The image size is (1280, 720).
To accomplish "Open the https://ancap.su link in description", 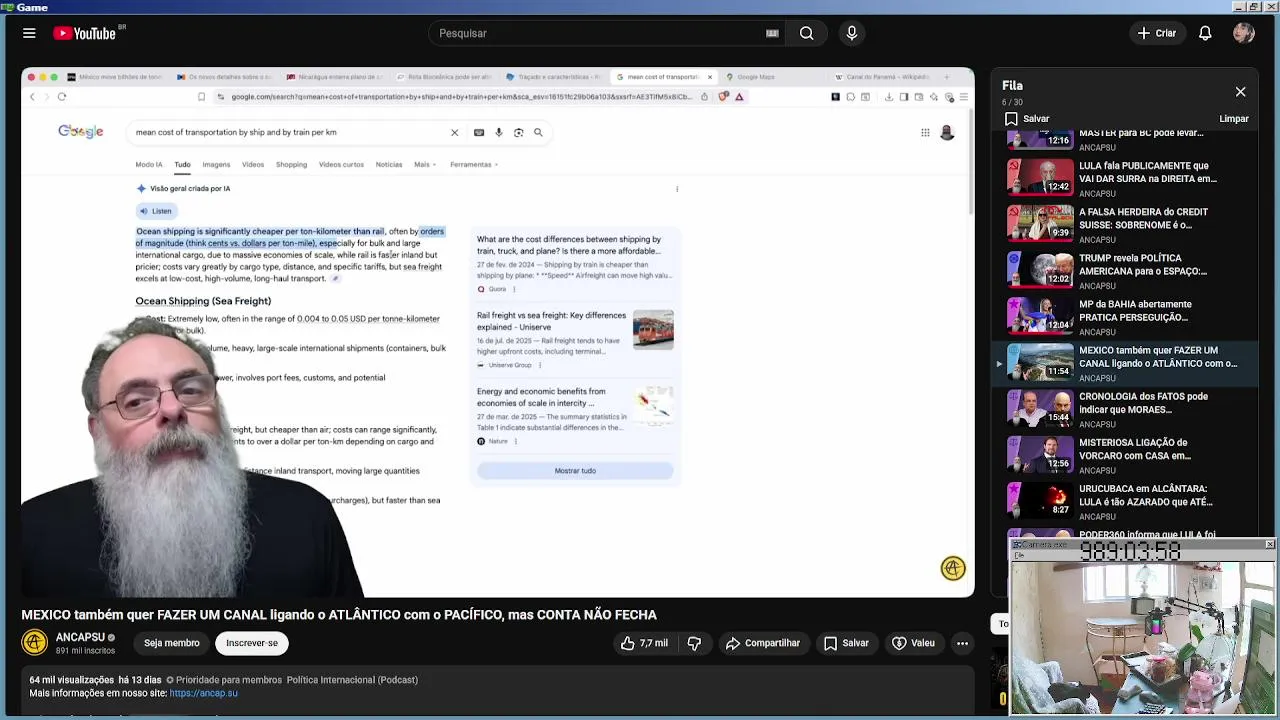I will click(x=203, y=693).
